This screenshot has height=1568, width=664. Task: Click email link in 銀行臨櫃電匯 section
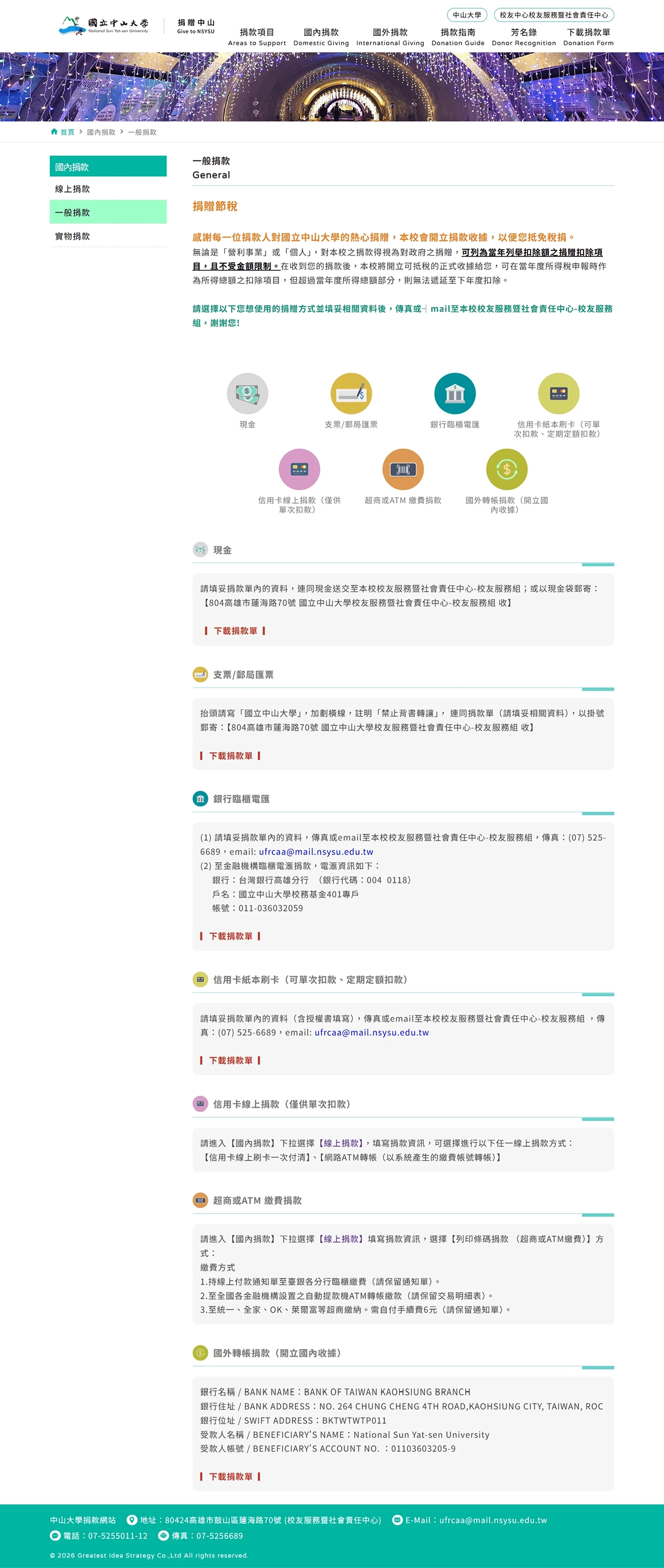(316, 851)
